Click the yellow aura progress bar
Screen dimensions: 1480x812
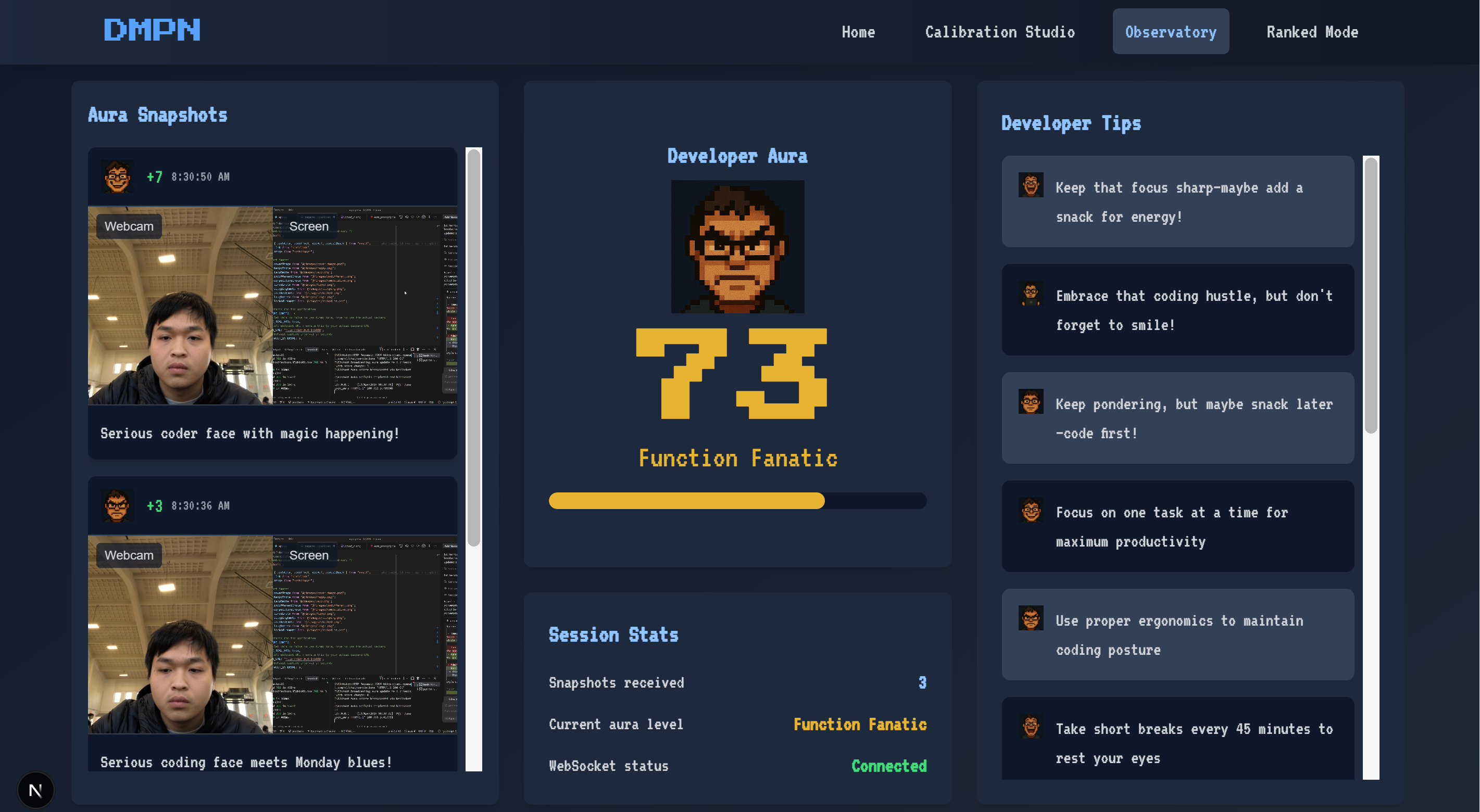[x=686, y=501]
